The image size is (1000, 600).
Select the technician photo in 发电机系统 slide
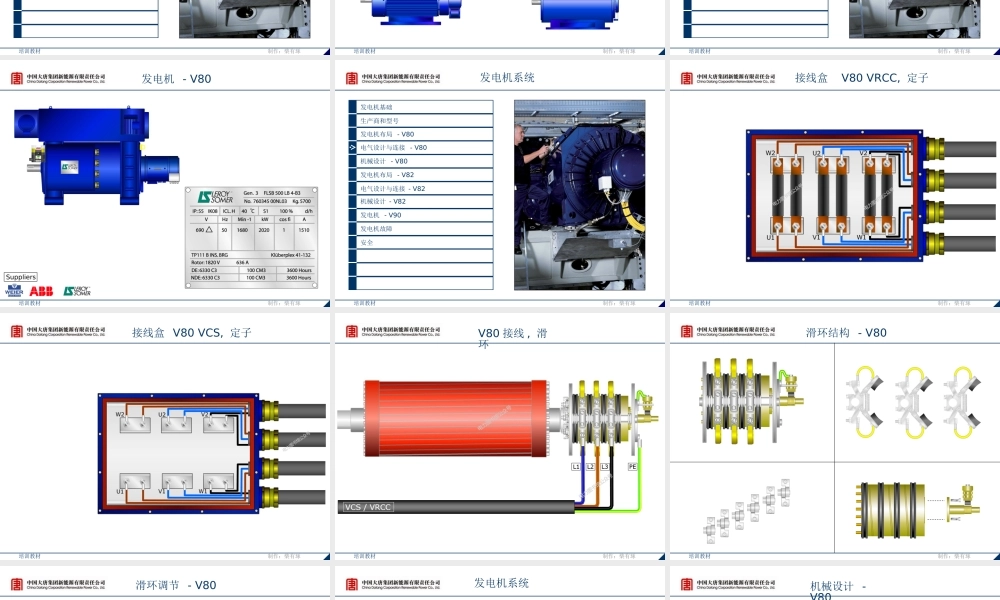[579, 194]
